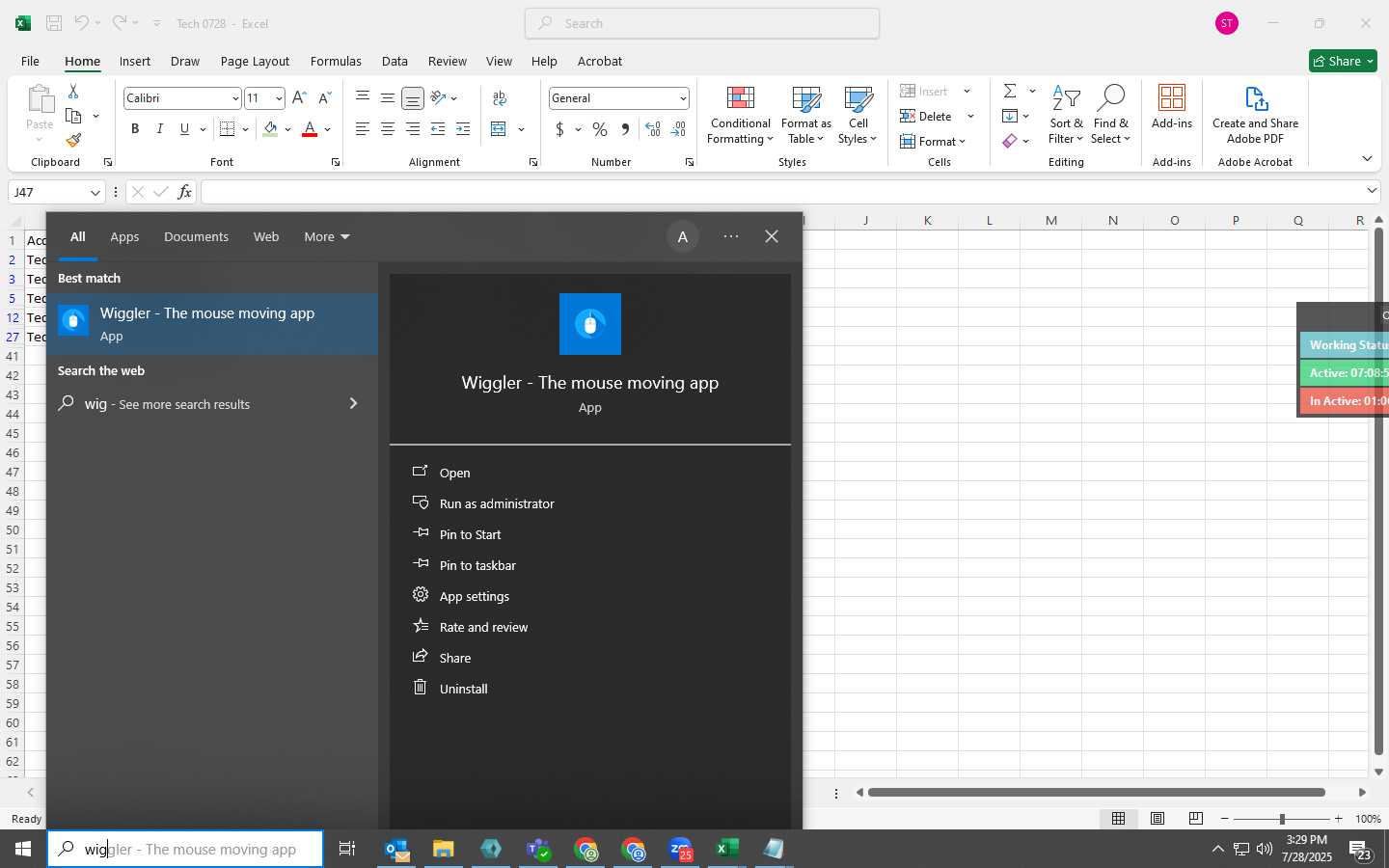Toggle right text alignment

413,129
